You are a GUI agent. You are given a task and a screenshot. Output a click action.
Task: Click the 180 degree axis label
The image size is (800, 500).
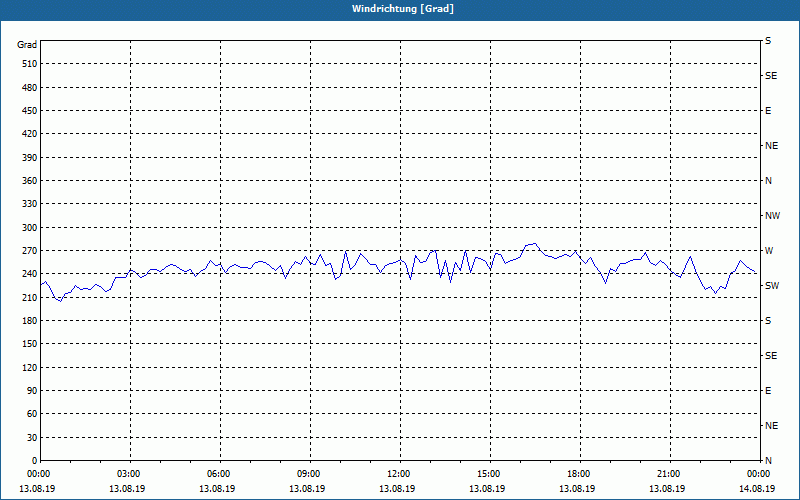pyautogui.click(x=30, y=321)
